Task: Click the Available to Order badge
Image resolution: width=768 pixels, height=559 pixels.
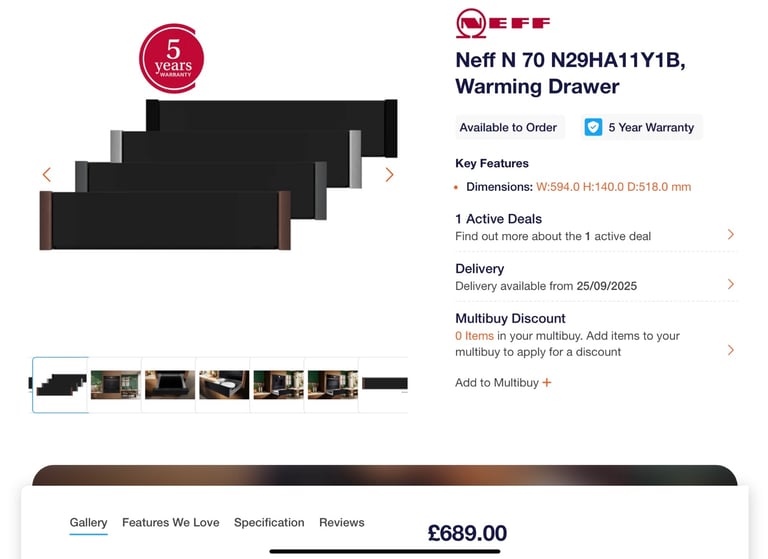Action: click(508, 127)
